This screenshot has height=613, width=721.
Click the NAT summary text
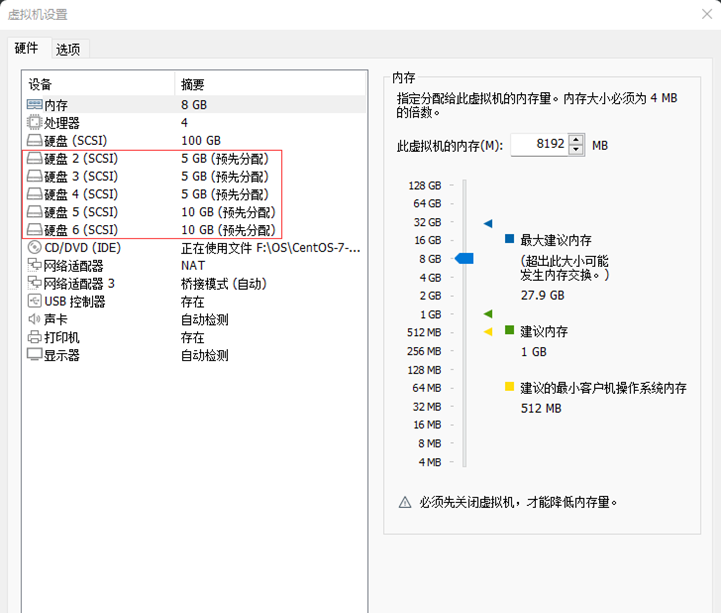[x=193, y=265]
